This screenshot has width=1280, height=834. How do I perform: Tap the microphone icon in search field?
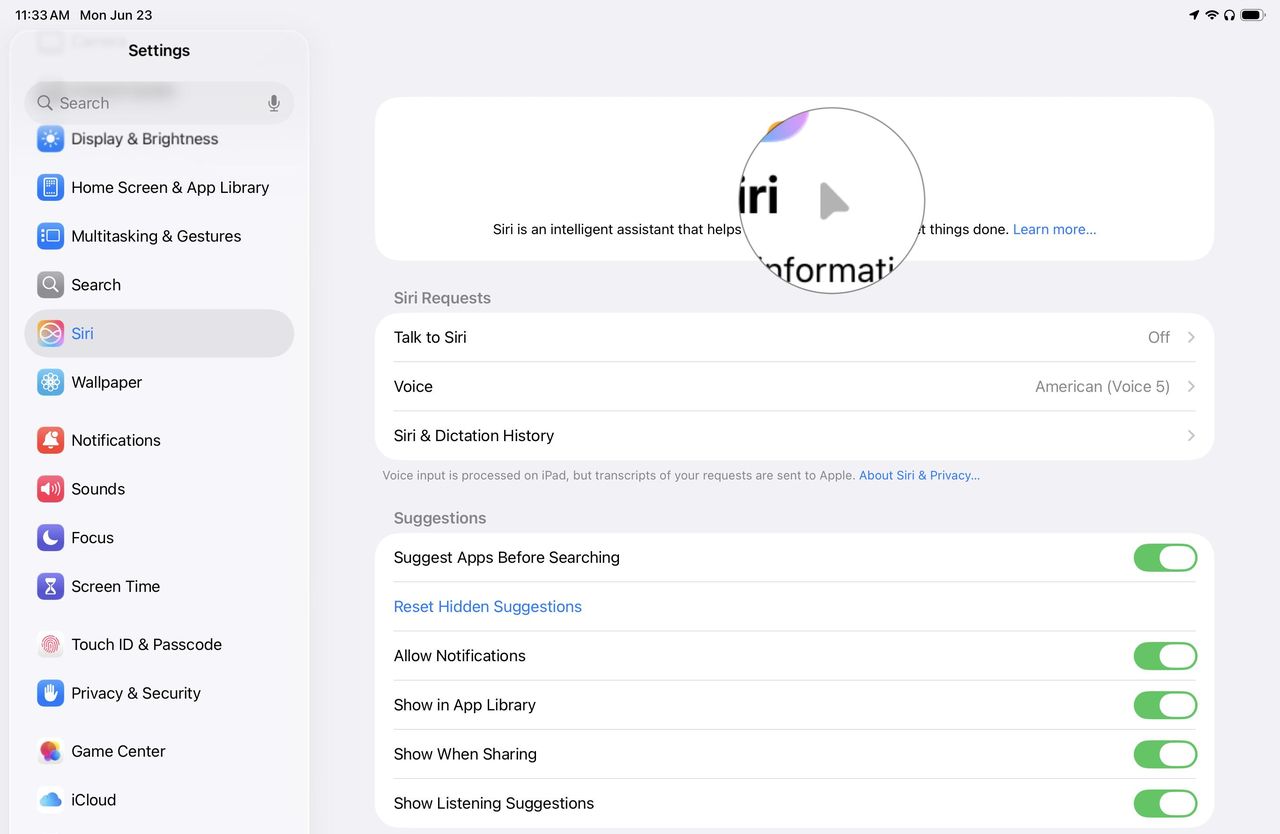coord(274,103)
